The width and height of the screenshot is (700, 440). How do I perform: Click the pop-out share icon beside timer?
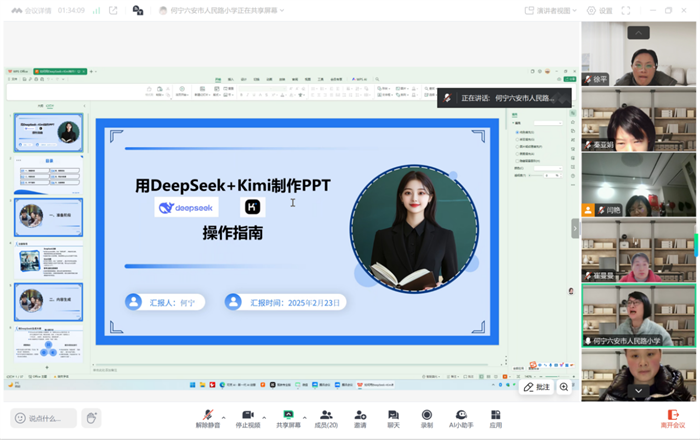click(113, 10)
